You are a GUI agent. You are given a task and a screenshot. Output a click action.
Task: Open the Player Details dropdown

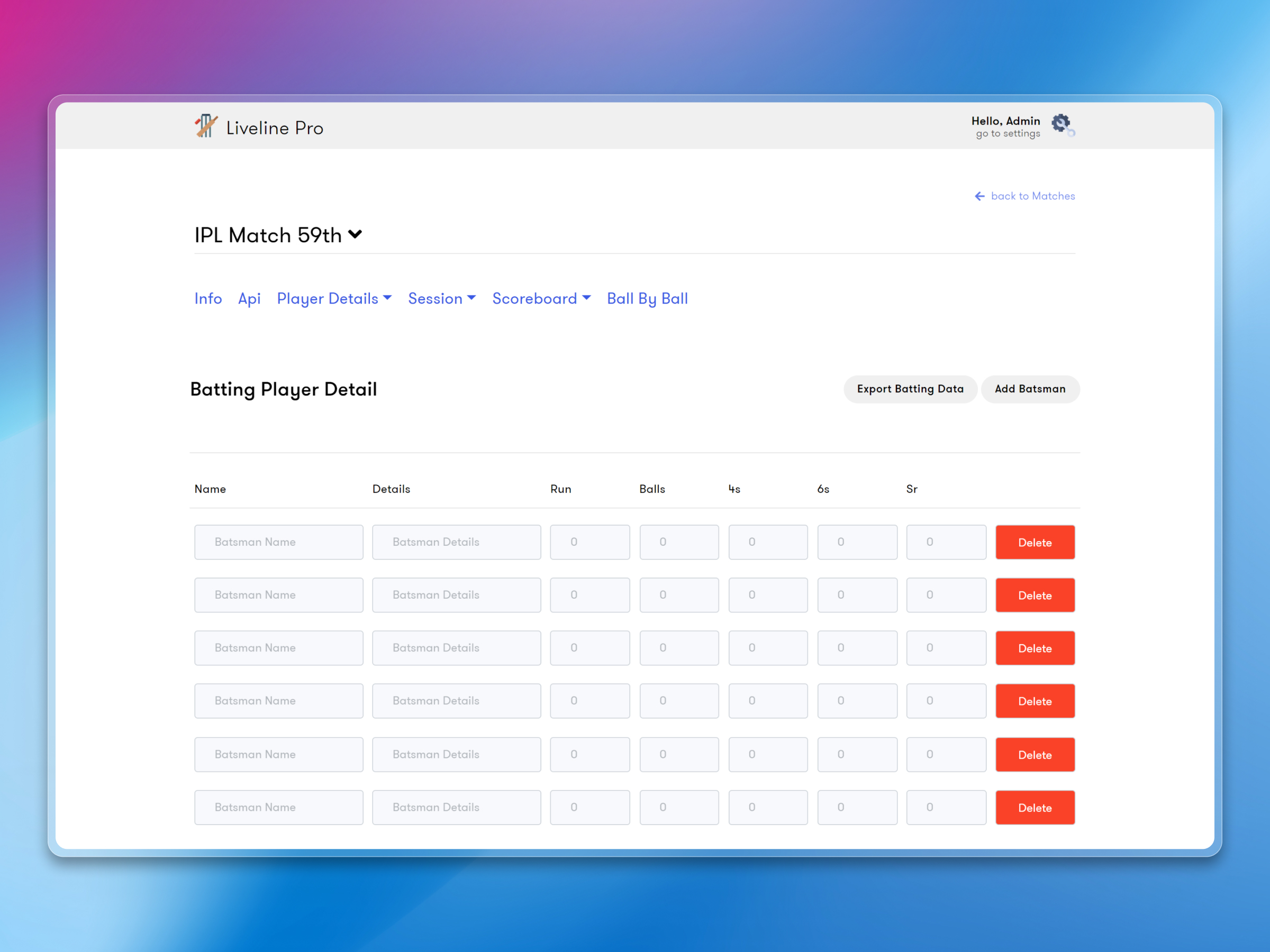point(334,298)
